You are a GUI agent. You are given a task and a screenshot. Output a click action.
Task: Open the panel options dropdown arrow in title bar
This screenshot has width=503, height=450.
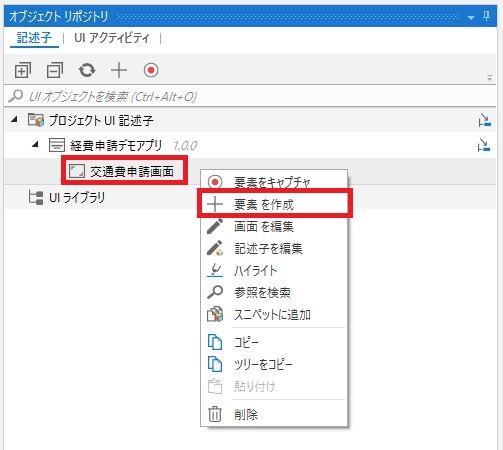point(471,17)
